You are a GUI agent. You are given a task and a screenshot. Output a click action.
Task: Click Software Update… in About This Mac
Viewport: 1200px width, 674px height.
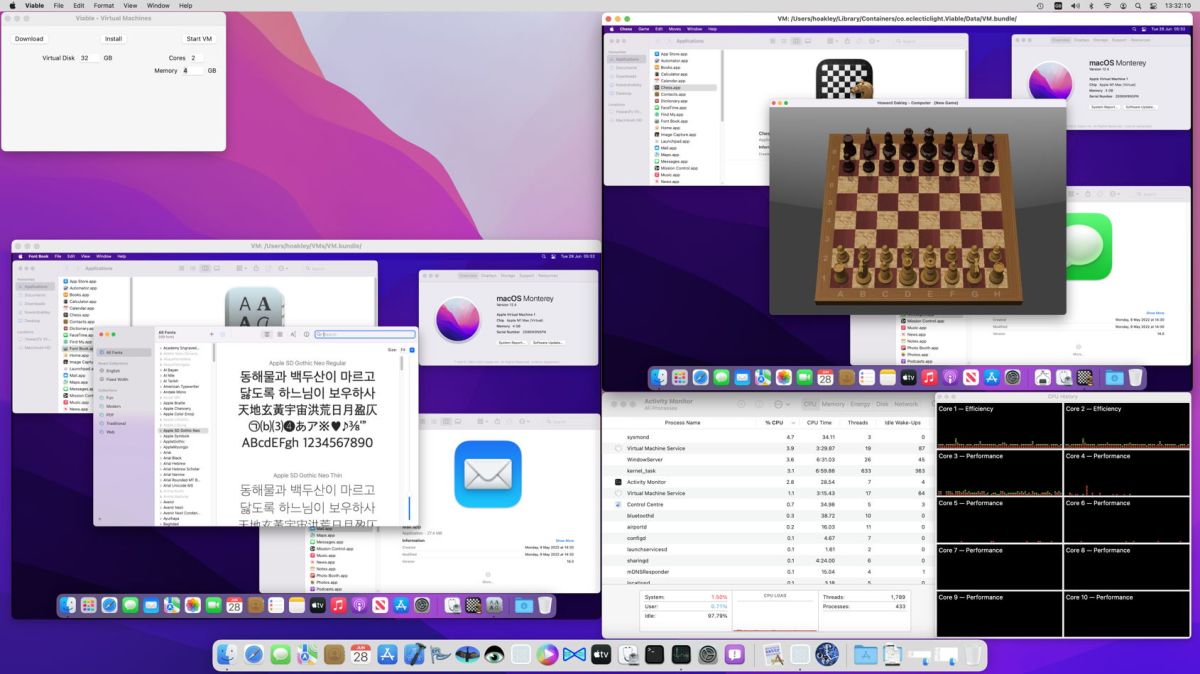tap(547, 343)
